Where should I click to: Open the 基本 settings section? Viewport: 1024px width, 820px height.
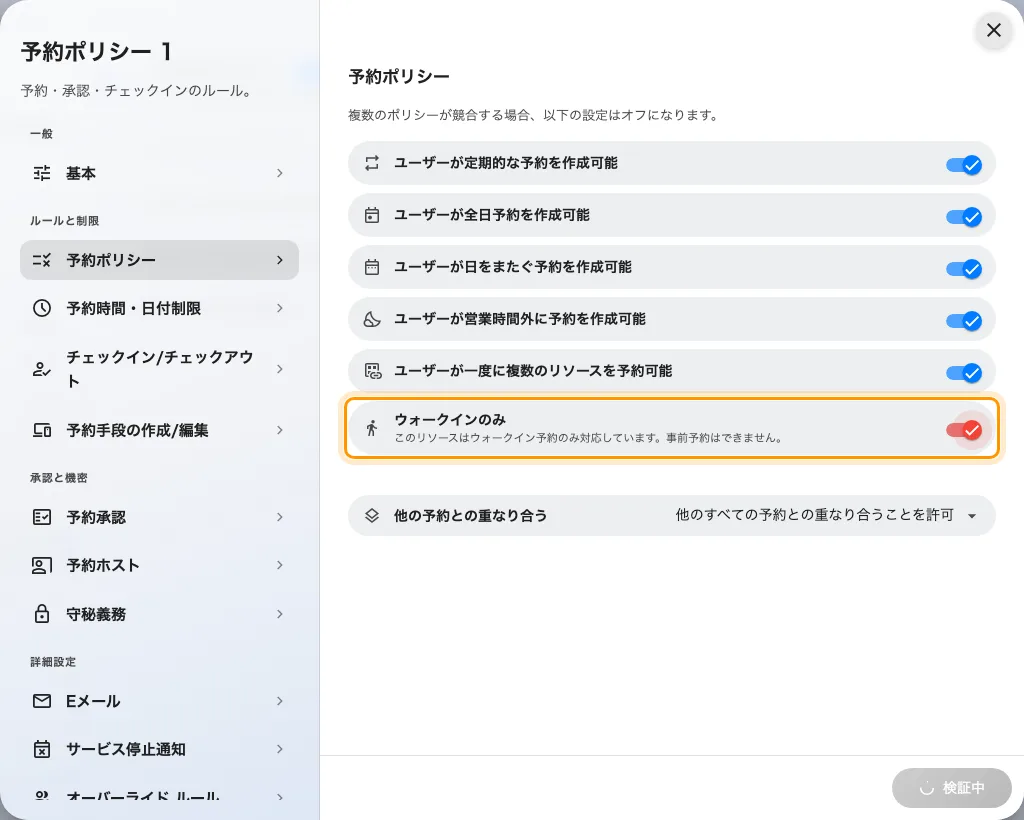(x=159, y=173)
